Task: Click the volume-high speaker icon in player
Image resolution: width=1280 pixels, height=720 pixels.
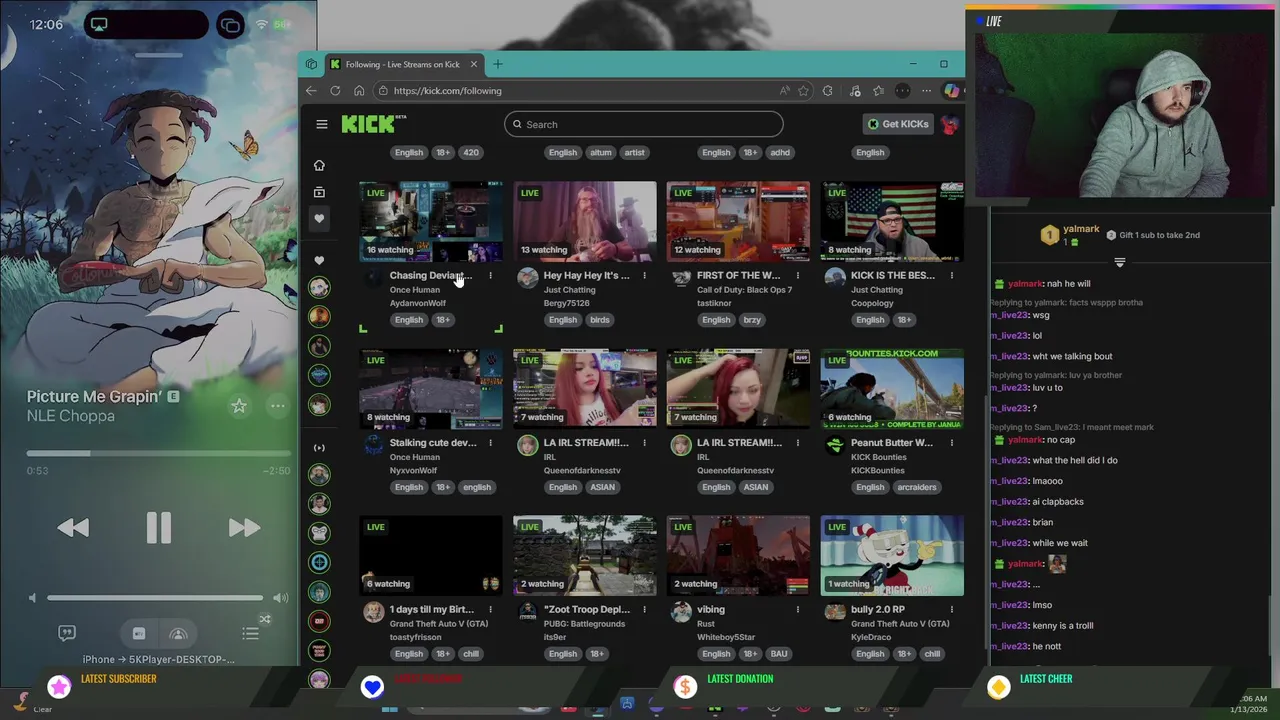Action: [x=281, y=598]
